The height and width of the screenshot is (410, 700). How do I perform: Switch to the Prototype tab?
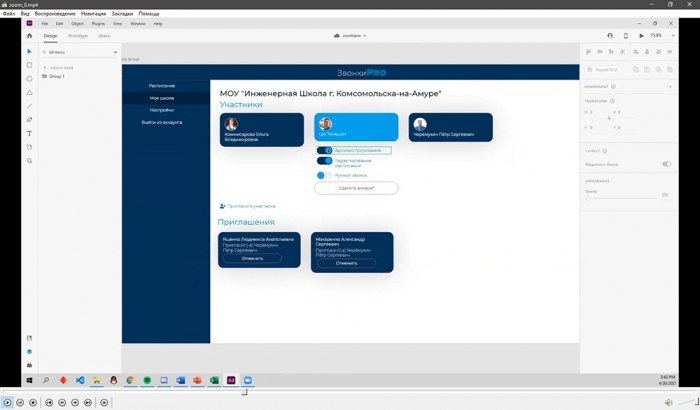tap(77, 35)
